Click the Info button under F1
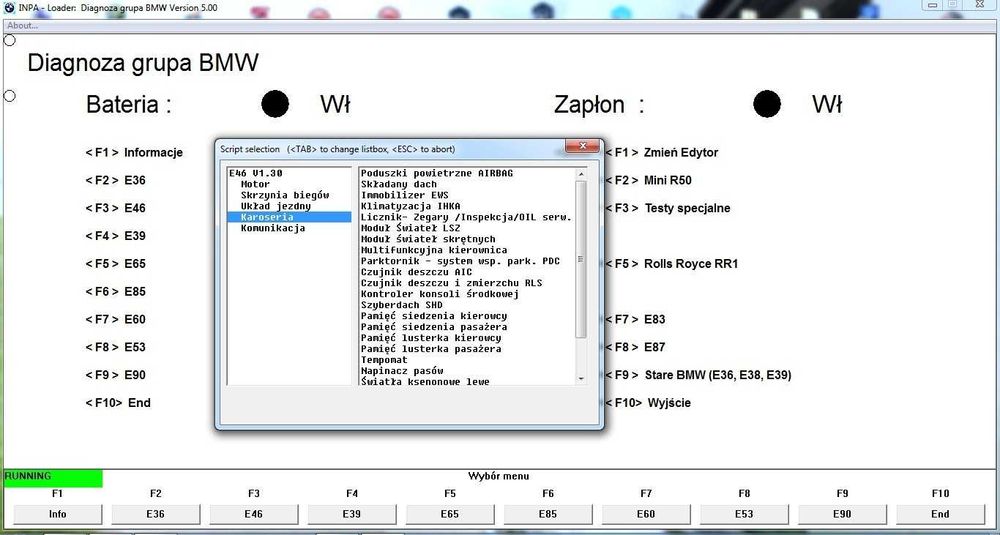1000x535 pixels. (x=57, y=514)
